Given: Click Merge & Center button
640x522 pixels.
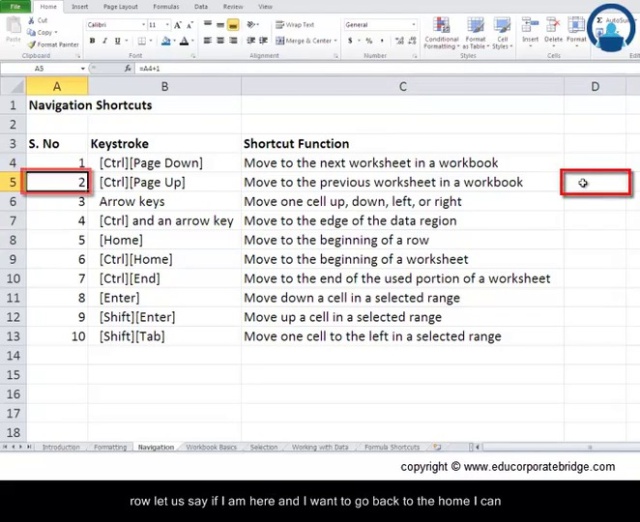Looking at the screenshot, I should click(x=303, y=40).
